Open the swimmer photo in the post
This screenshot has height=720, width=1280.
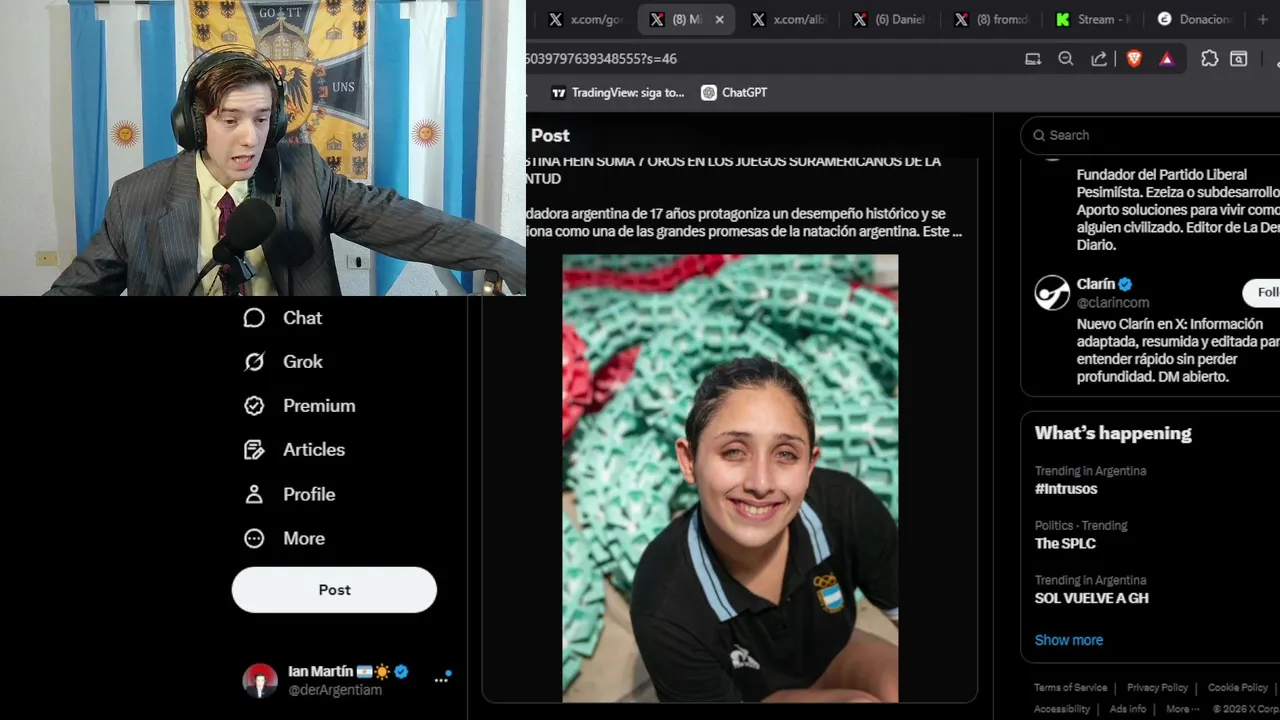[x=730, y=478]
